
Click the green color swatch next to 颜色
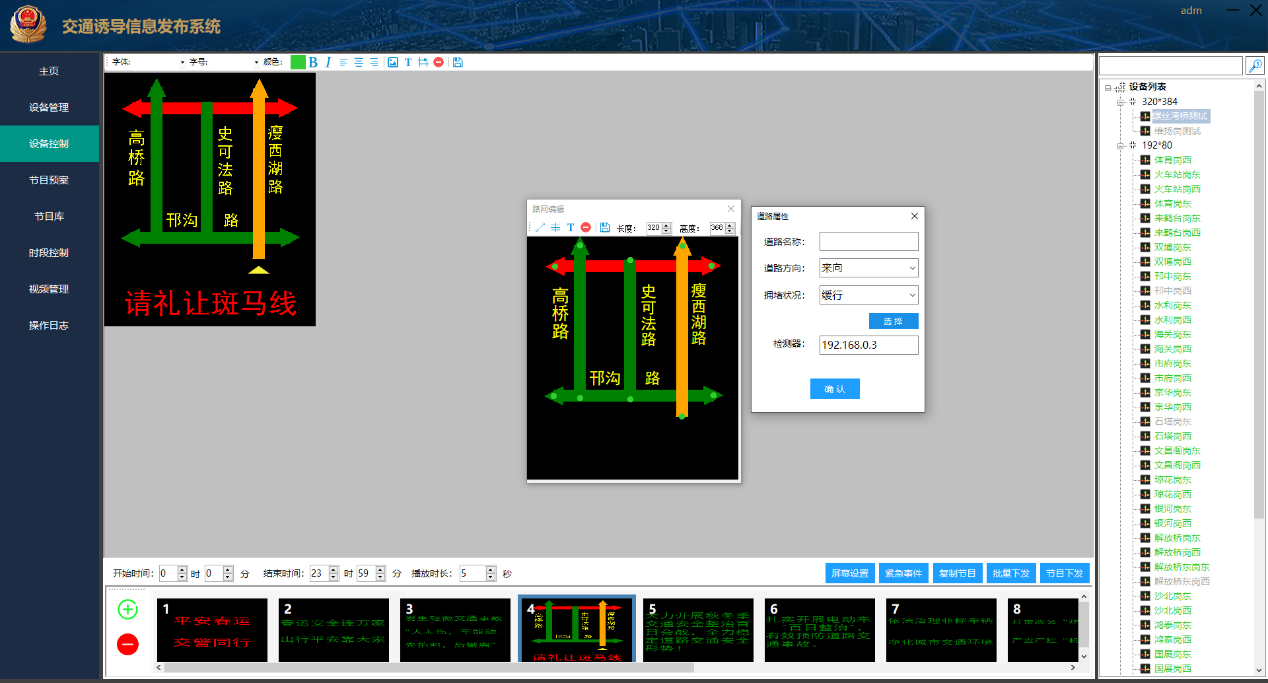[297, 62]
